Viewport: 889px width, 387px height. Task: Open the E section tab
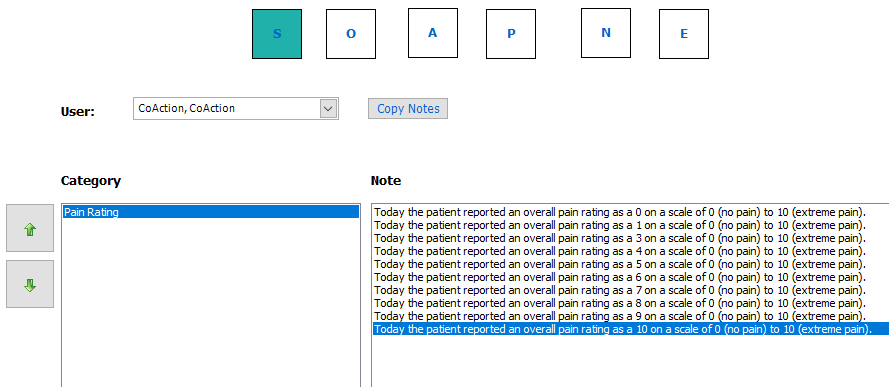684,34
